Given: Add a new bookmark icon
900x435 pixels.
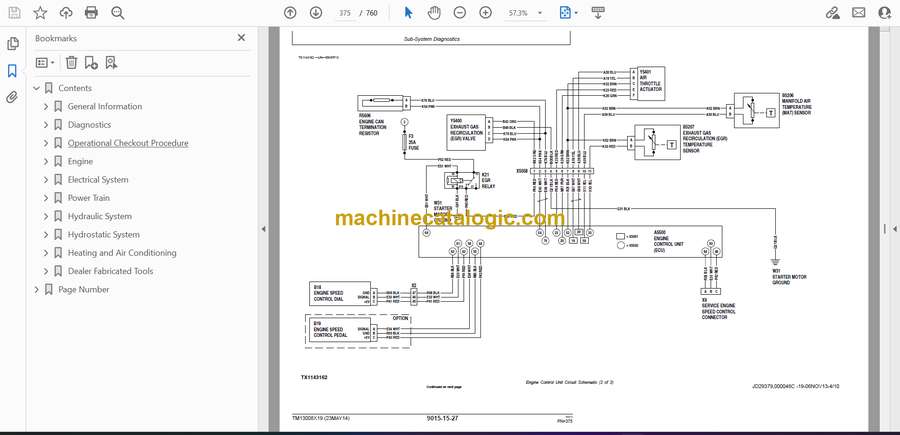Looking at the screenshot, I should (91, 63).
